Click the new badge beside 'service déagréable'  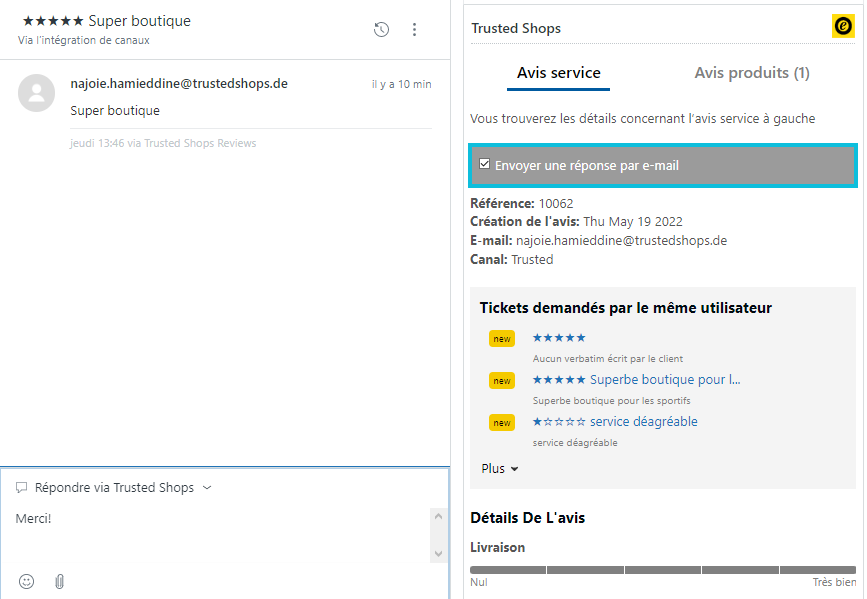point(502,423)
